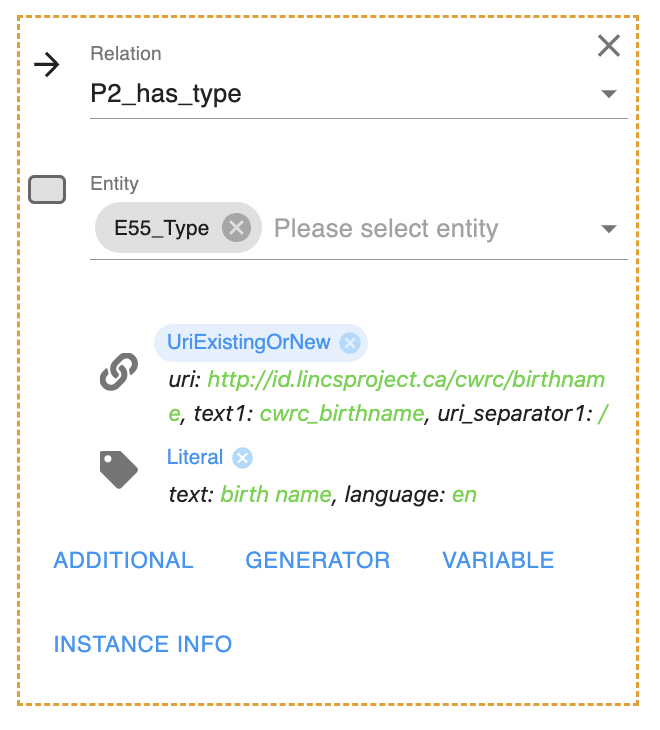
Task: Open the Relation dropdown arrow
Action: (x=608, y=95)
